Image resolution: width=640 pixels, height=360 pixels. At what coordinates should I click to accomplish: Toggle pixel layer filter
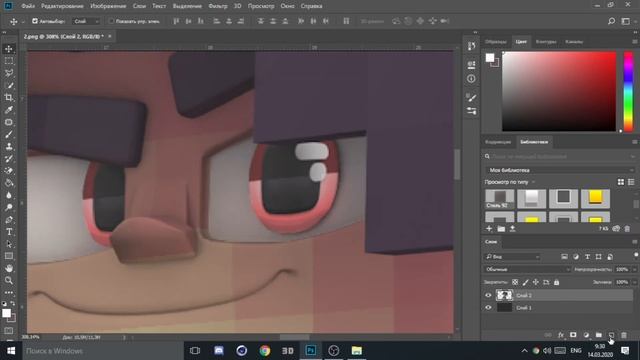click(x=564, y=257)
